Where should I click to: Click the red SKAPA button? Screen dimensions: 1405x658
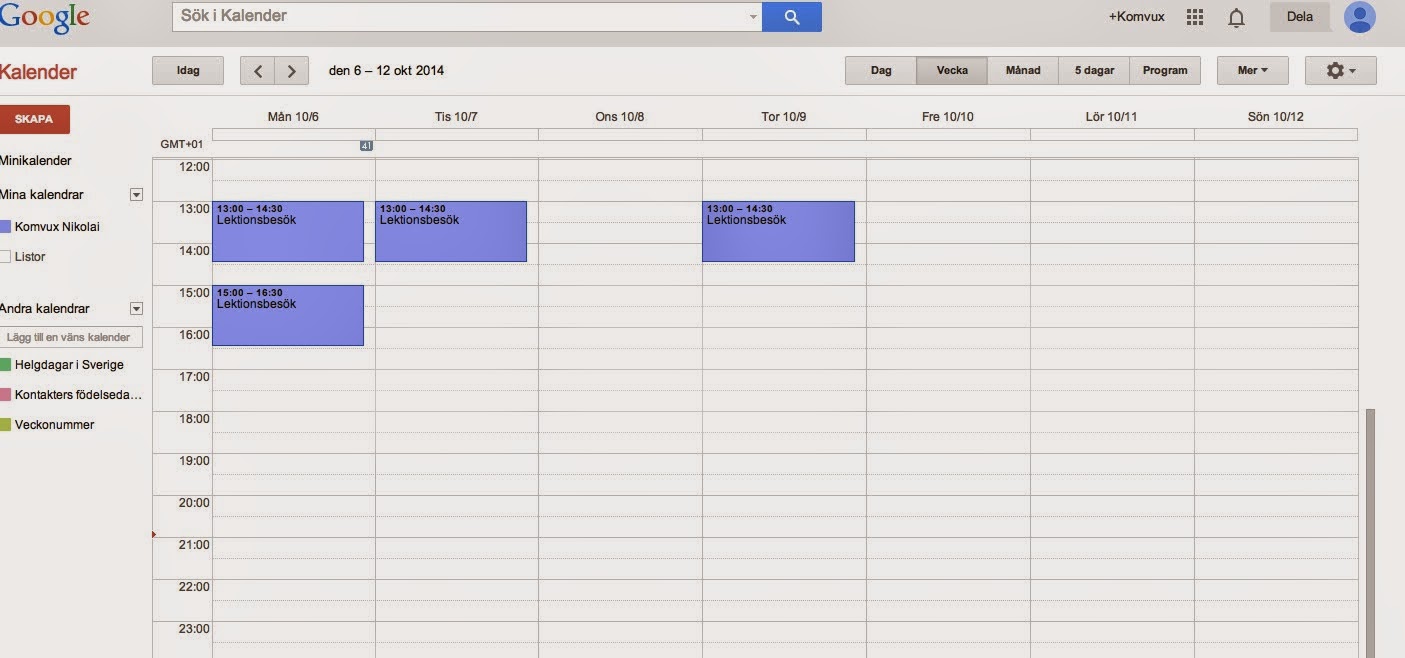34,119
